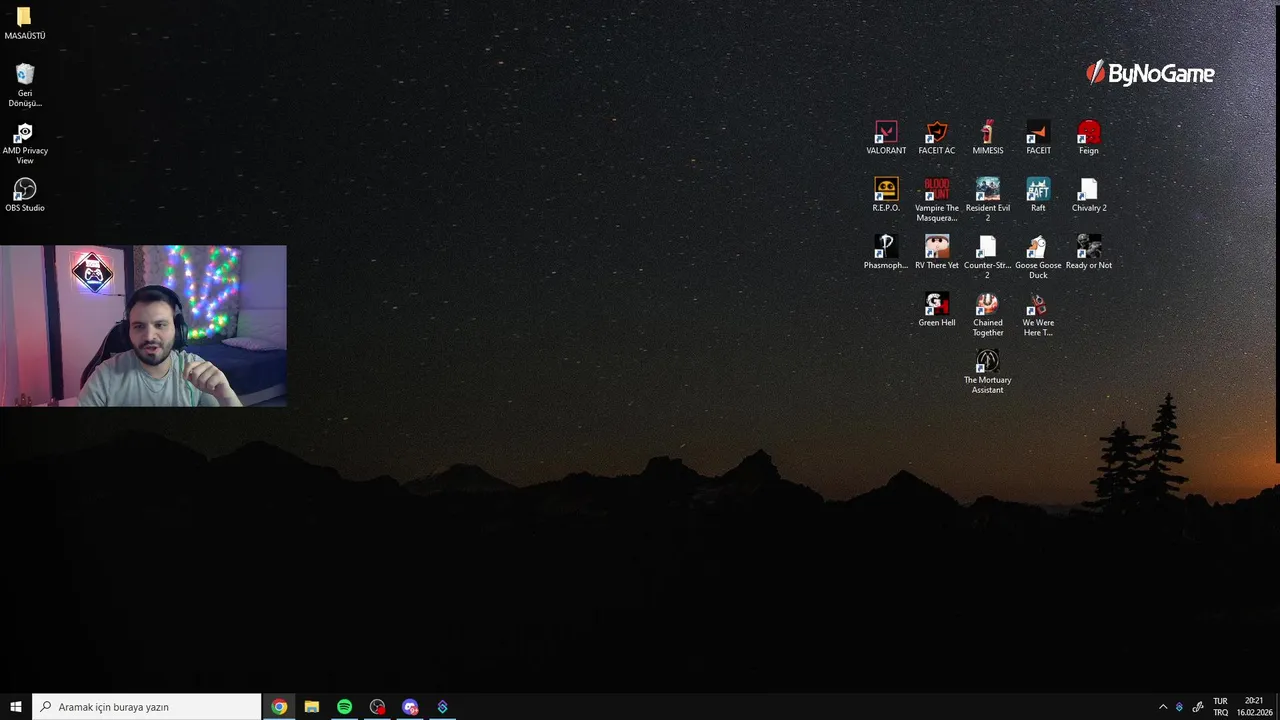Select the Vampire The Masquerade Bloodhunt icon
Image resolution: width=1280 pixels, height=720 pixels.
pos(937,200)
